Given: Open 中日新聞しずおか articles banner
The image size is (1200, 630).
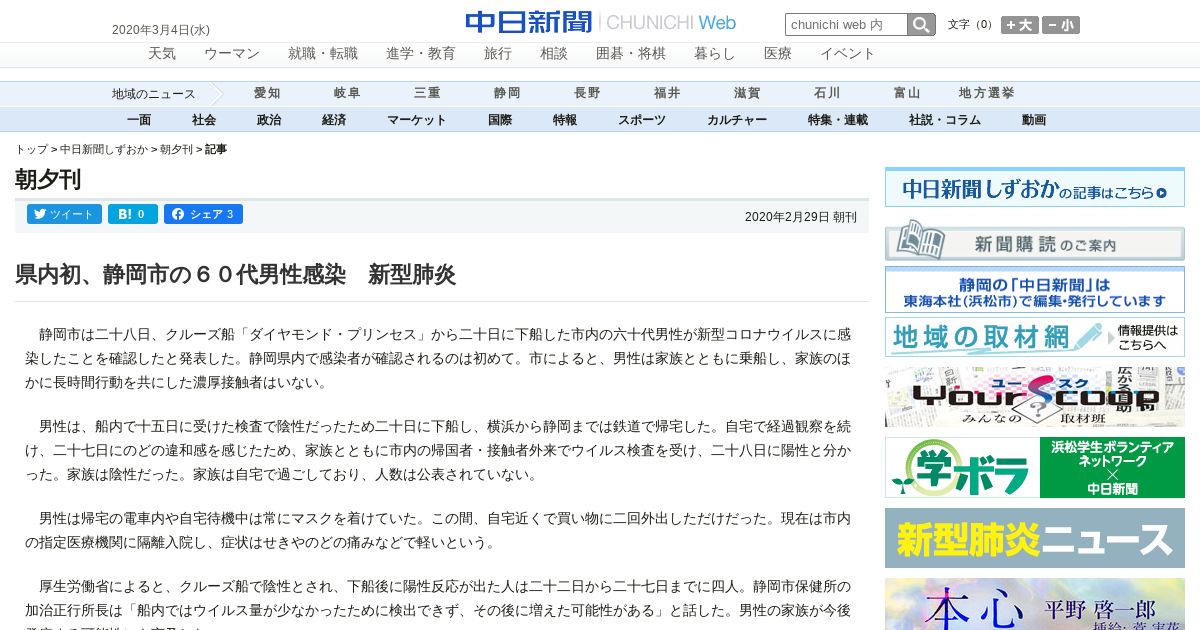Looking at the screenshot, I should (1035, 188).
